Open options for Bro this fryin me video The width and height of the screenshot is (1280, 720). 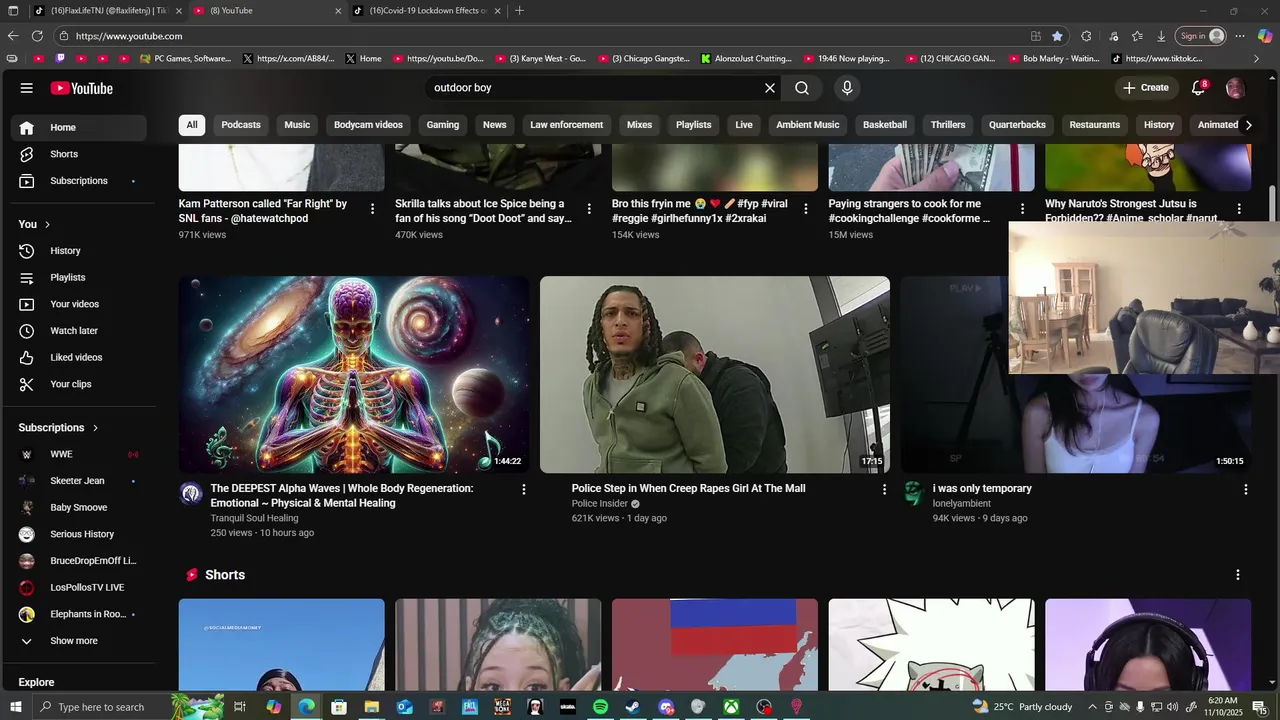point(806,209)
